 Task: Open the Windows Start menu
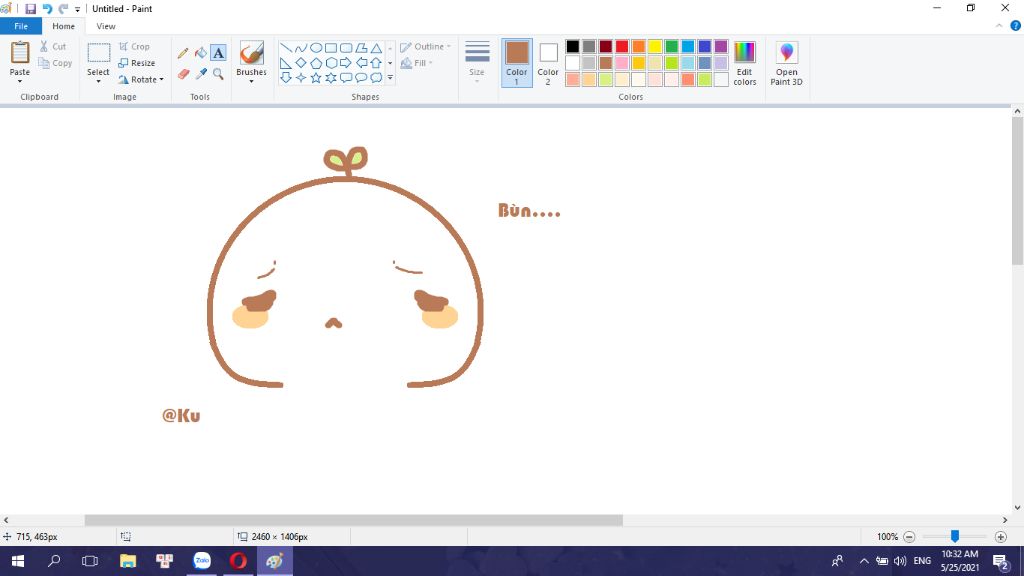[18, 561]
